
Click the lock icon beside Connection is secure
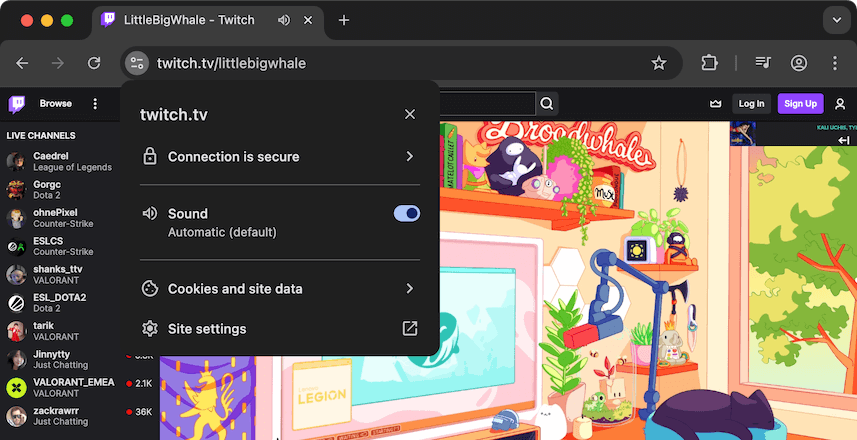[149, 156]
